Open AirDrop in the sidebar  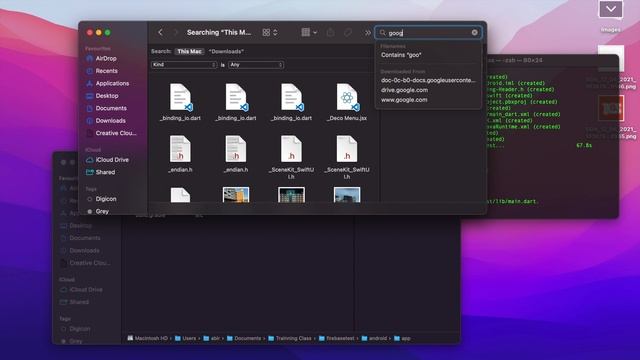click(106, 58)
